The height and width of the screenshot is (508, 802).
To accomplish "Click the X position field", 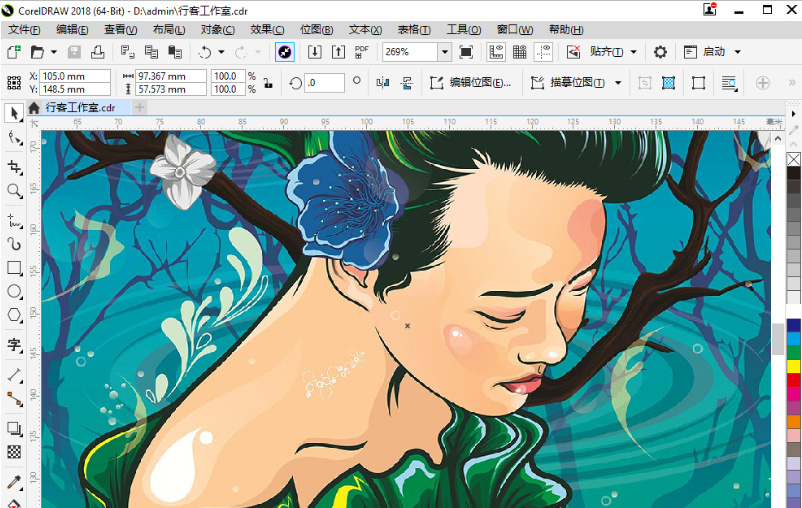I will 75,76.
